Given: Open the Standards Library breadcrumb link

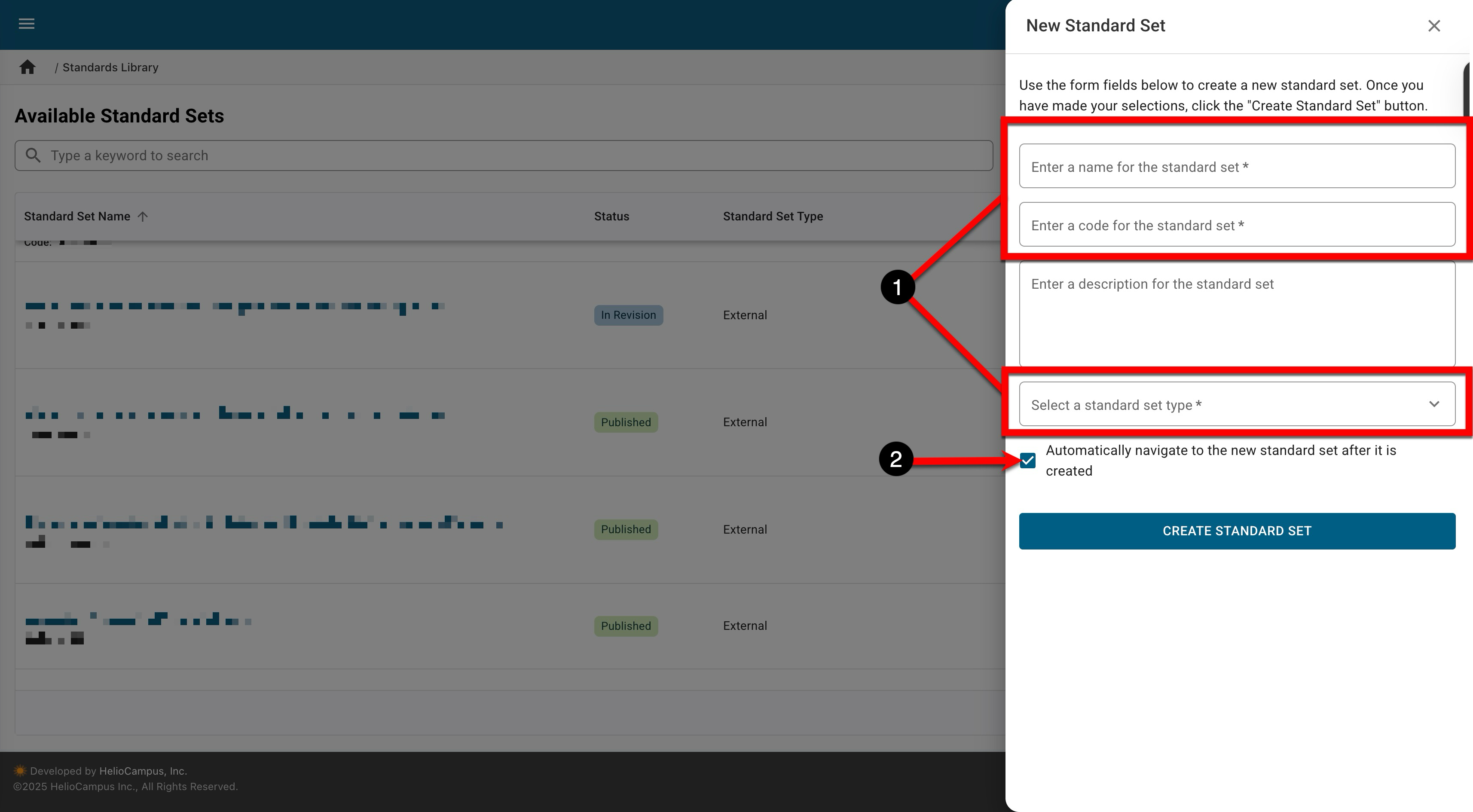Looking at the screenshot, I should point(110,67).
